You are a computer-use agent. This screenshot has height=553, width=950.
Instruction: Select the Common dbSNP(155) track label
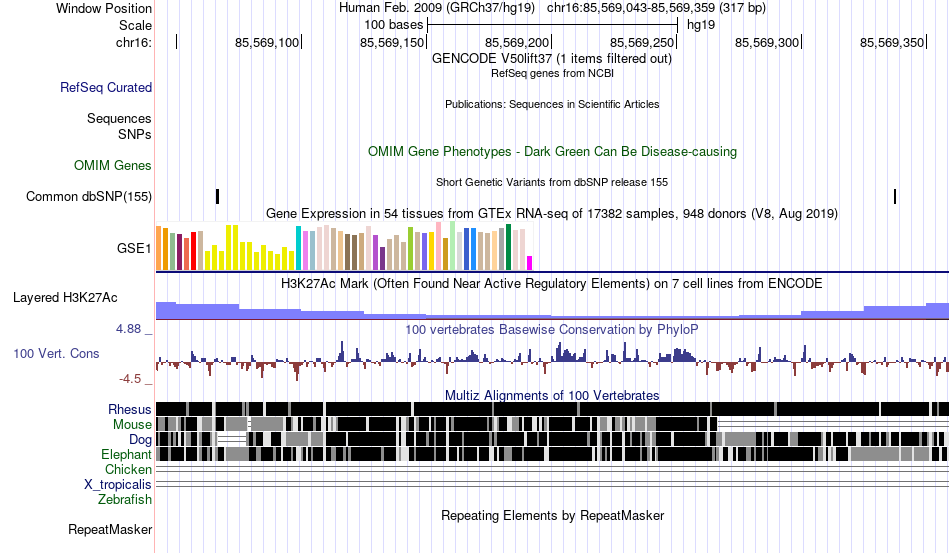pyautogui.click(x=89, y=196)
